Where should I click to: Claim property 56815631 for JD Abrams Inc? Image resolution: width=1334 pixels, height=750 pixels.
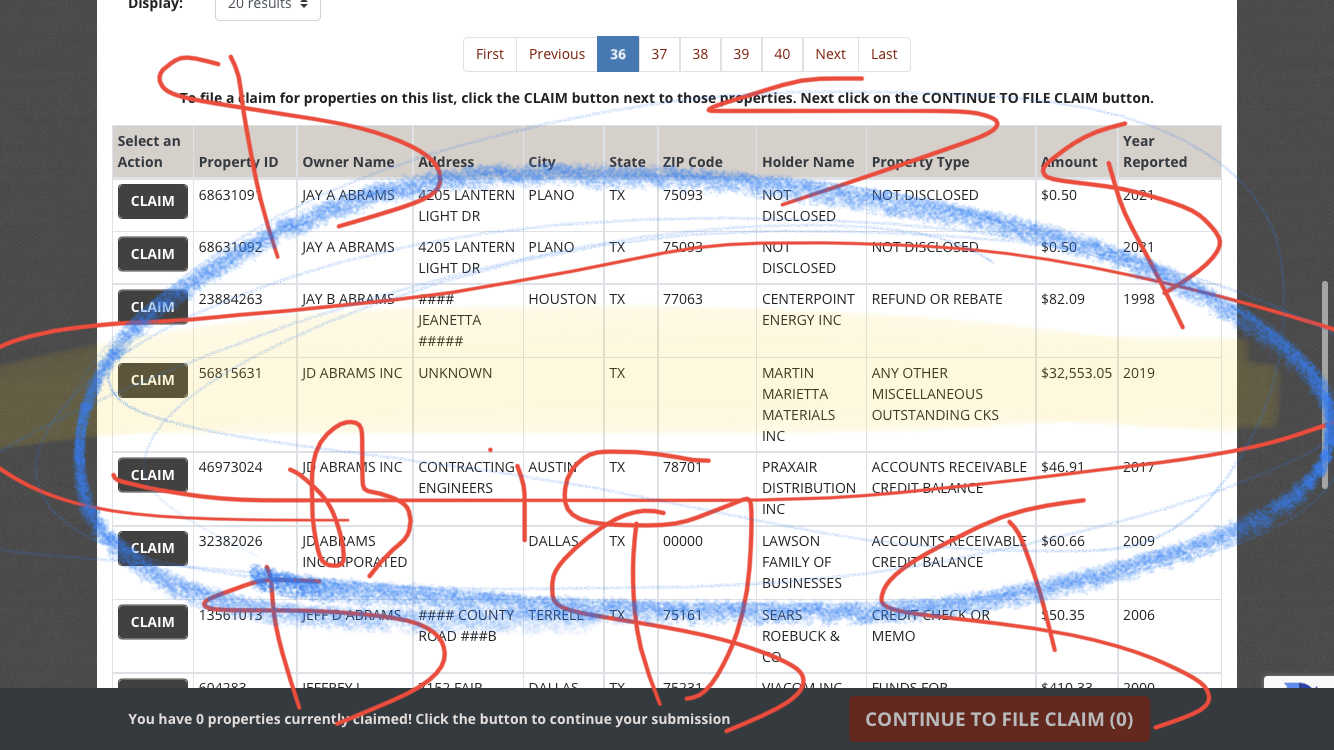[x=153, y=380]
